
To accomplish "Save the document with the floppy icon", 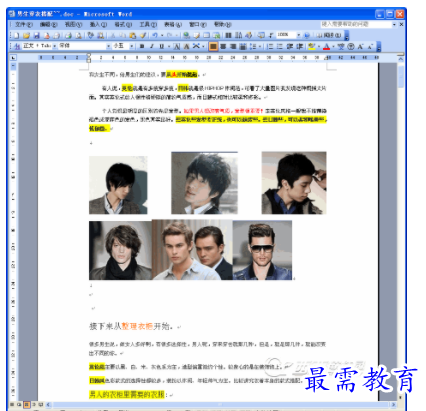I will pos(36,35).
